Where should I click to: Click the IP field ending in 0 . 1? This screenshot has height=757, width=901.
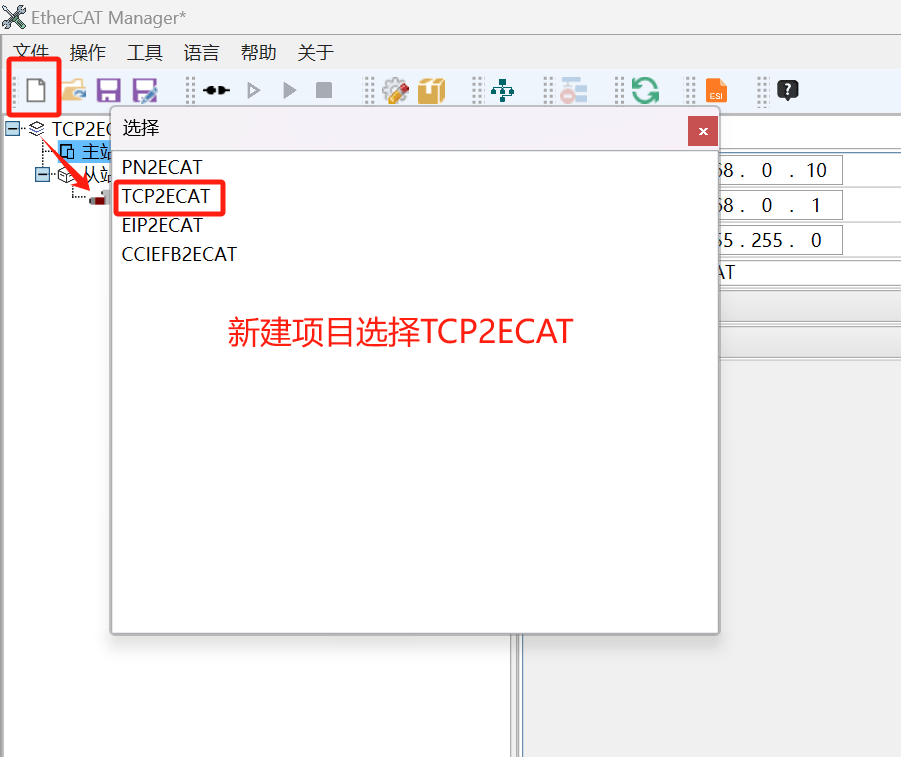[780, 205]
